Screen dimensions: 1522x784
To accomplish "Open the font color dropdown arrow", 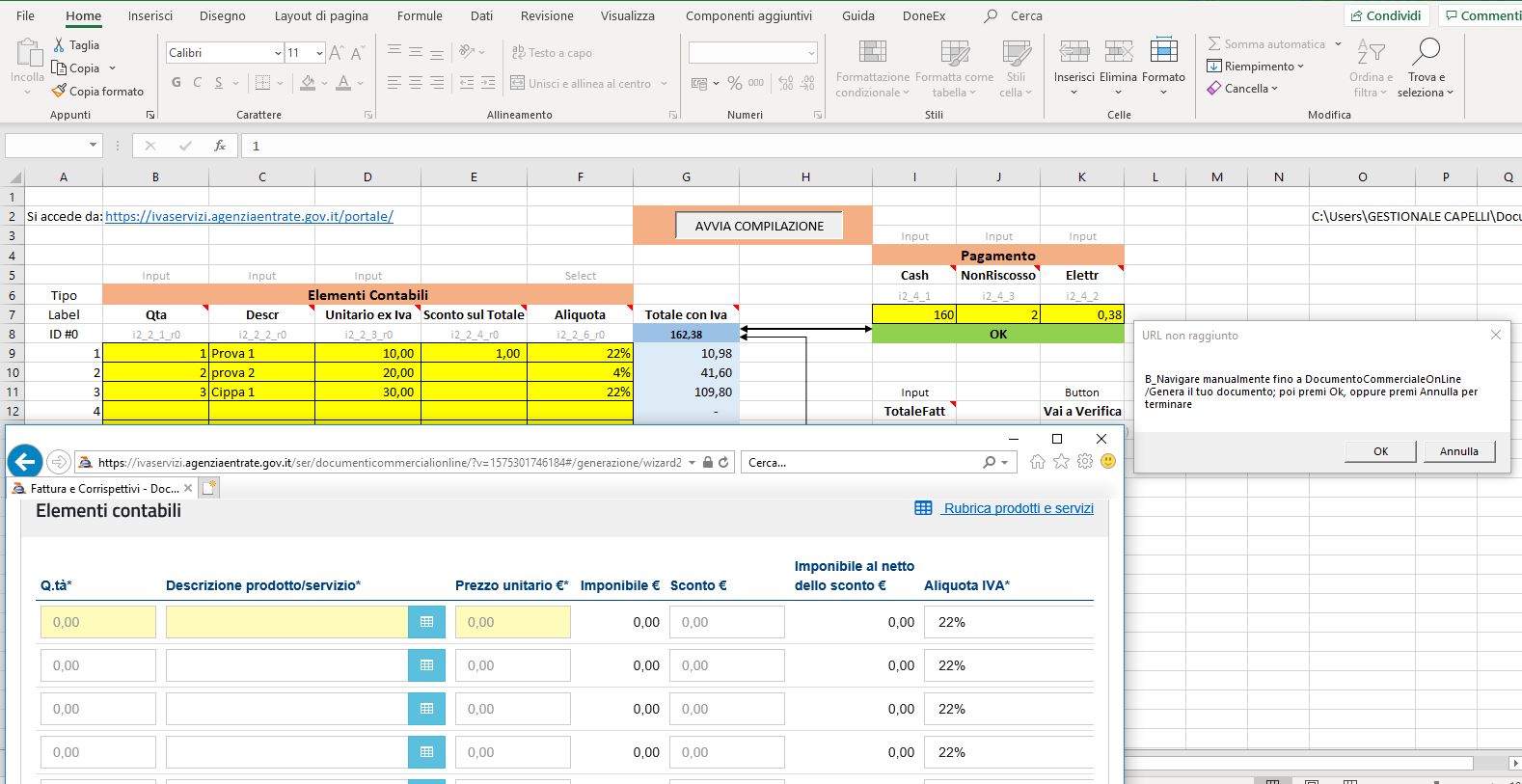I will (360, 84).
